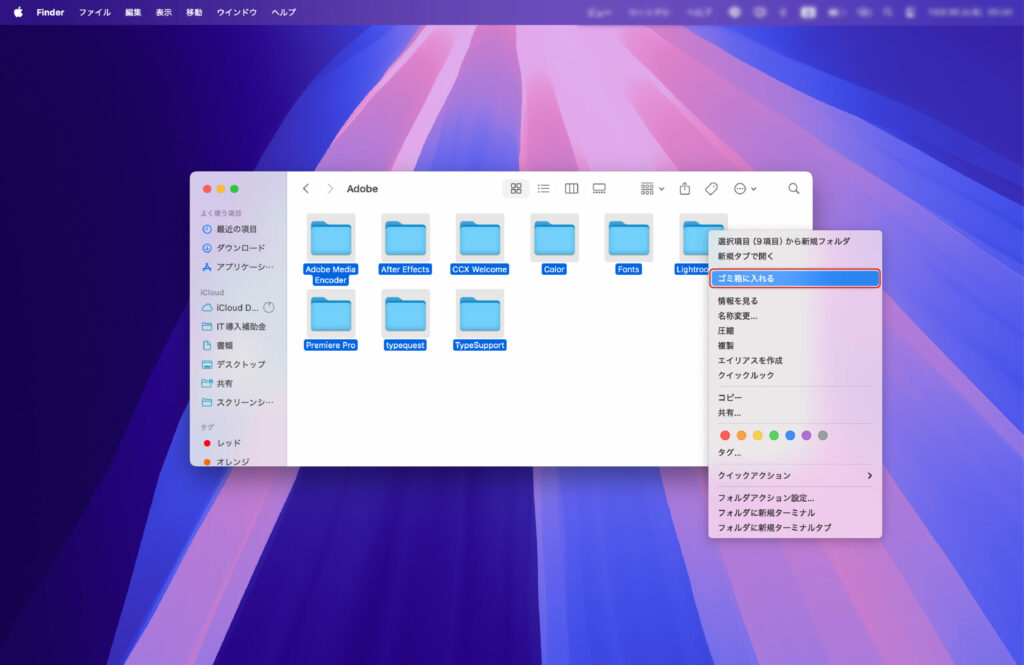Open the ファイル menu in menu bar

pyautogui.click(x=95, y=12)
